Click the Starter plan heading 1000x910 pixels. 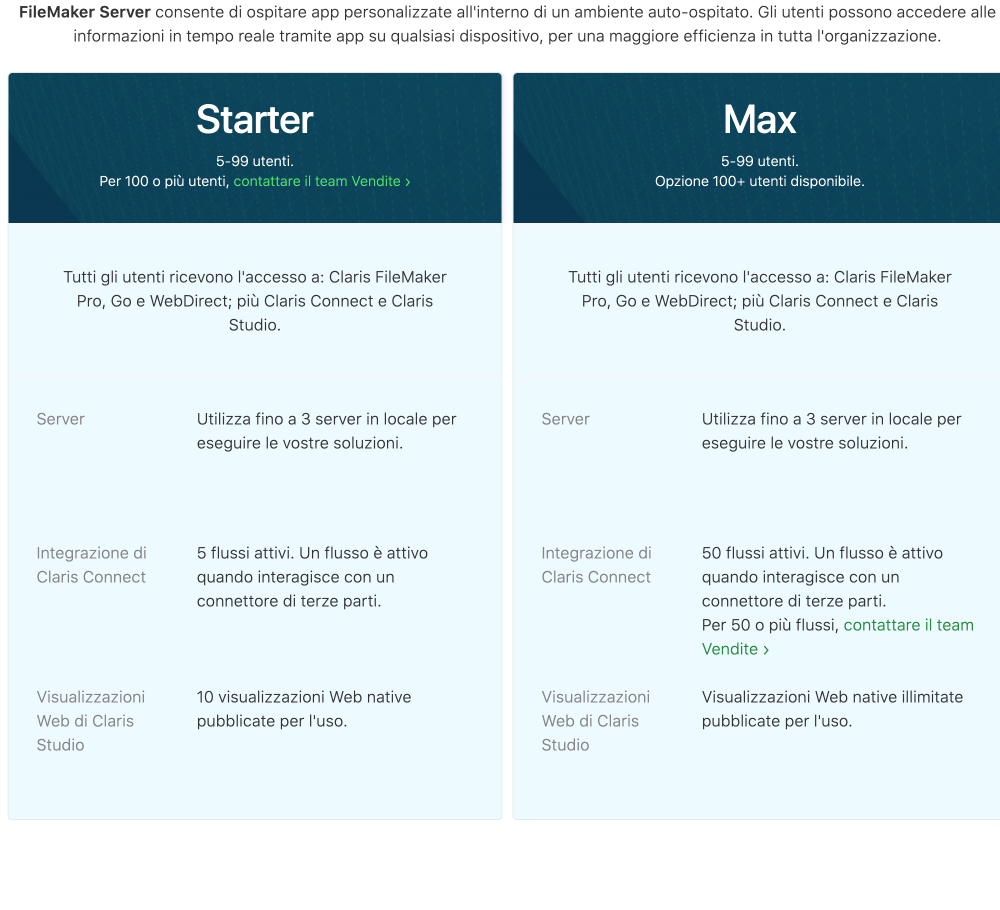(x=254, y=119)
